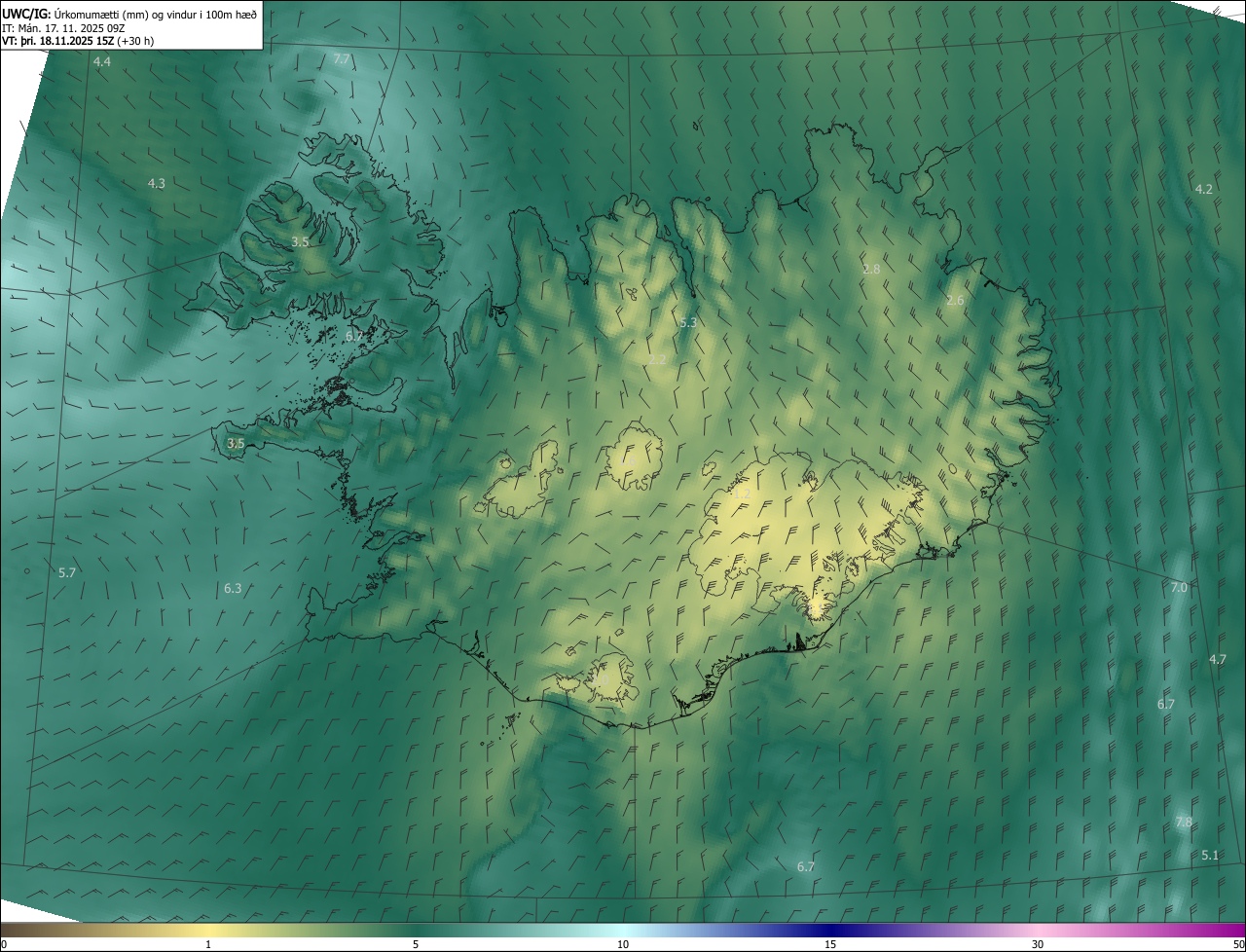Click the 5.1 value label near the bottom-right corner
Viewport: 1246px width, 952px height.
point(1210,856)
